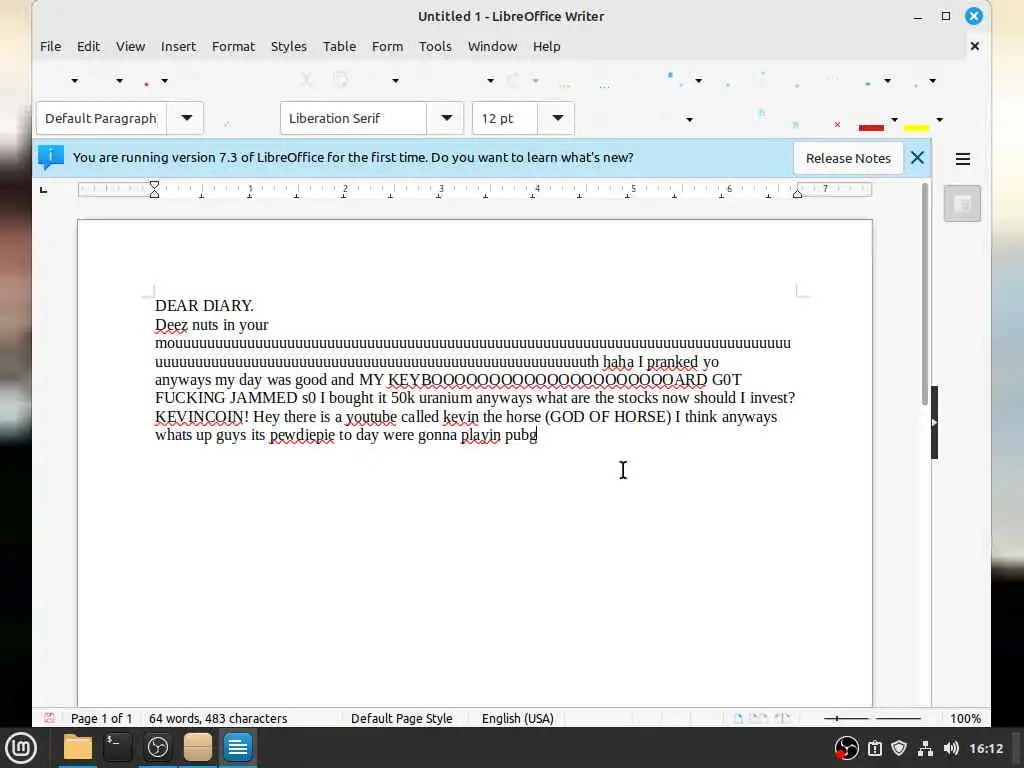Click the right indent marker on the ruler
This screenshot has height=768, width=1024.
[x=797, y=193]
